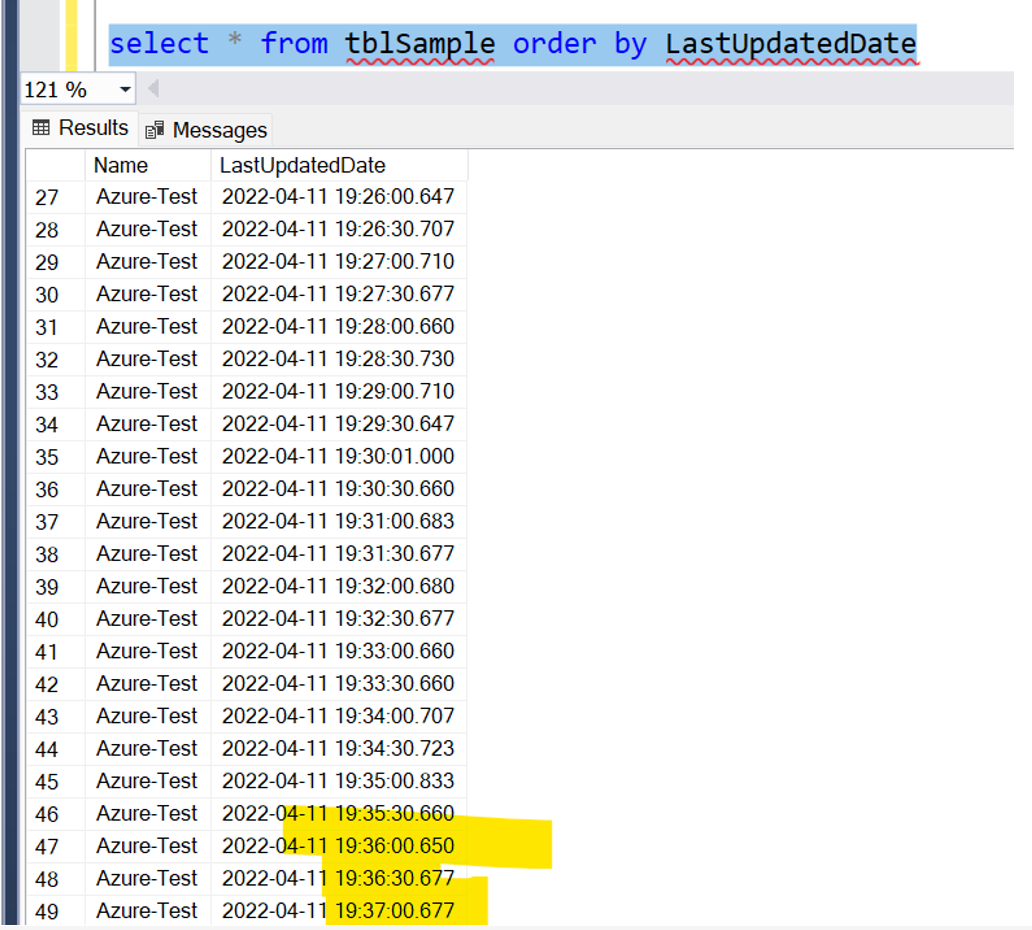
Task: Select row header 40
Action: click(55, 619)
